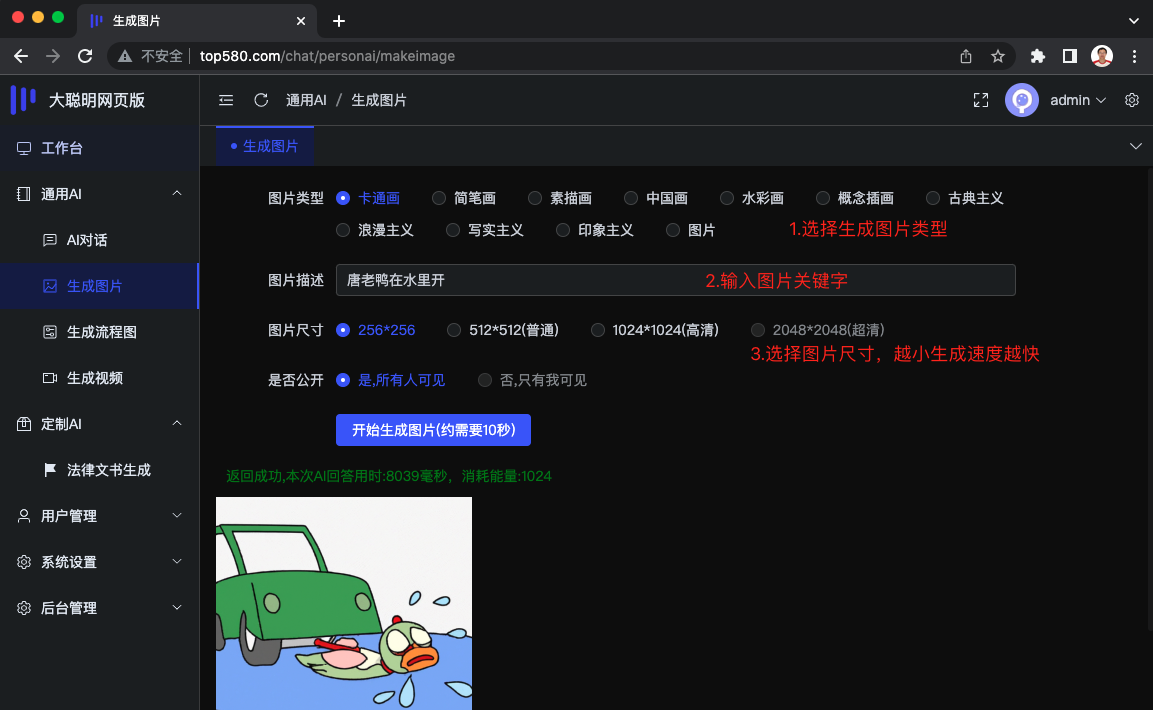Image resolution: width=1153 pixels, height=710 pixels.
Task: Collapse the sidebar using the hamburger icon
Action: (x=226, y=100)
